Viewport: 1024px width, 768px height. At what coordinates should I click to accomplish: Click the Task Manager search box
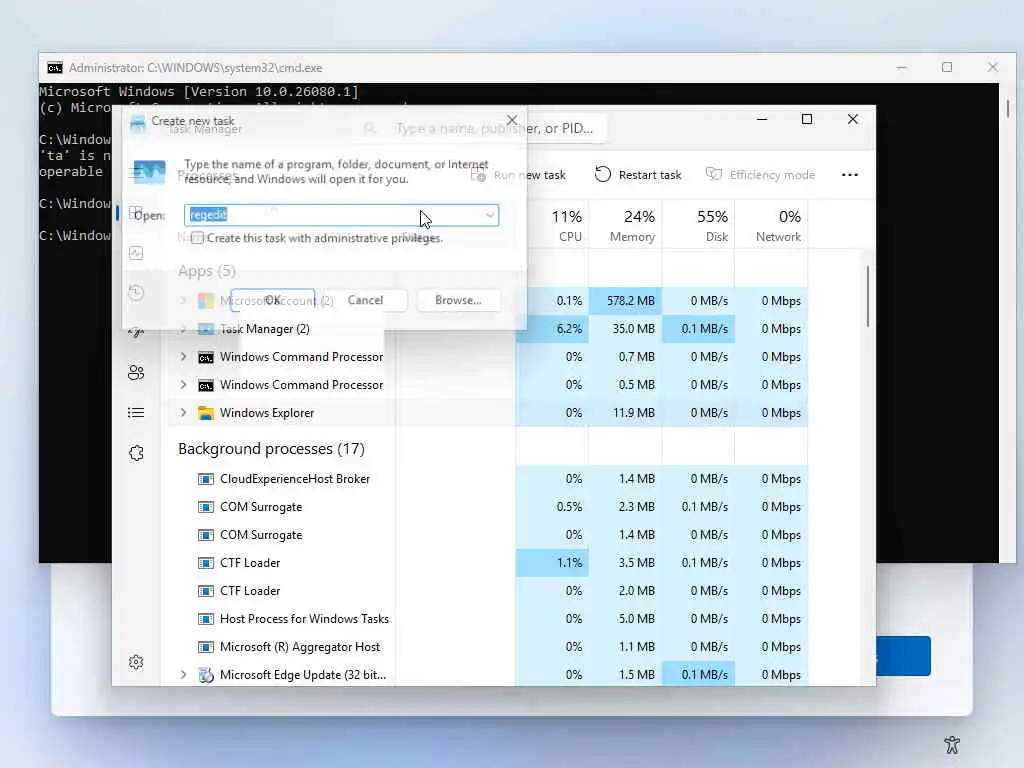pyautogui.click(x=483, y=128)
